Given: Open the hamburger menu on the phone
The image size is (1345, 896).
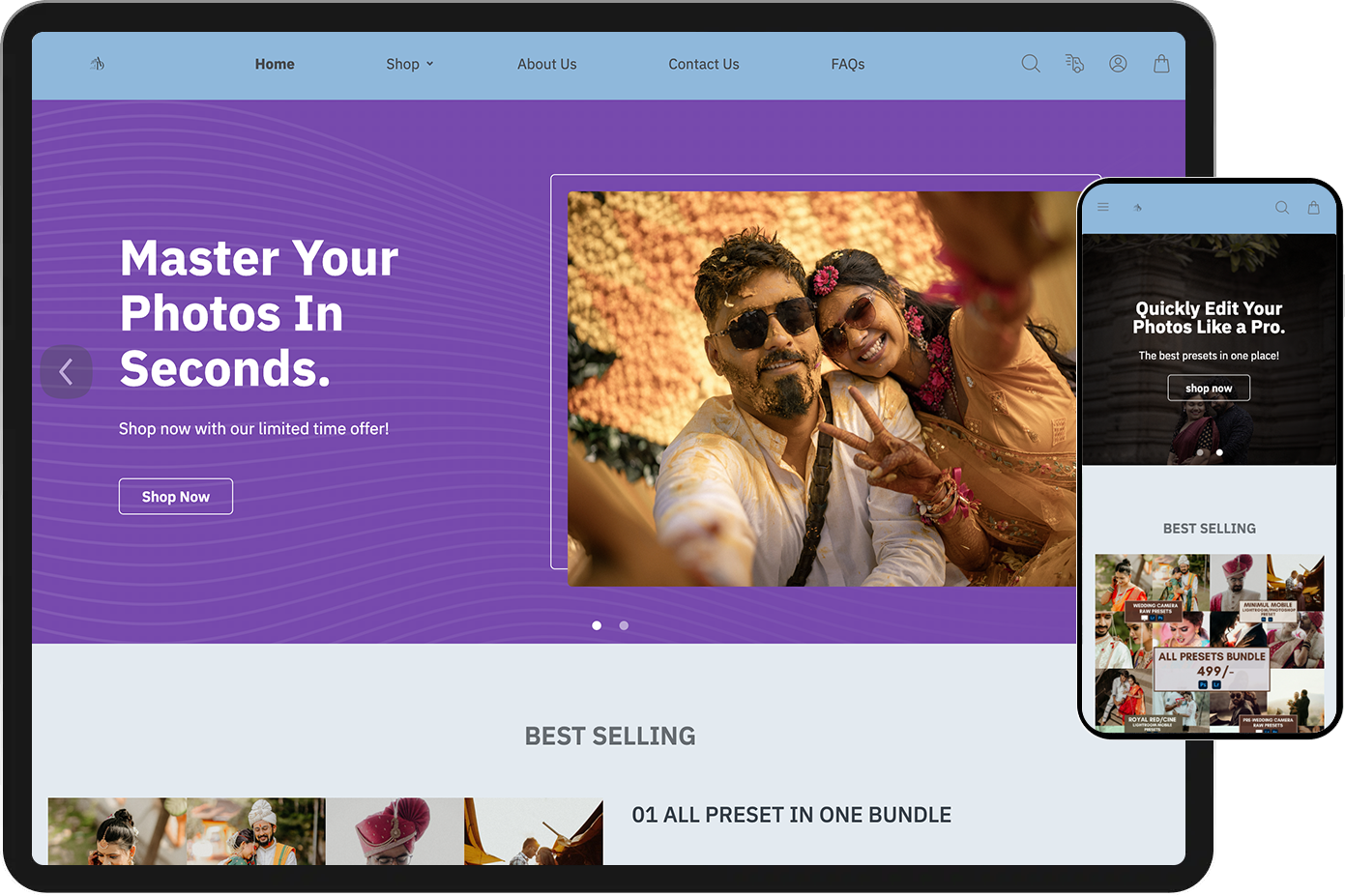Looking at the screenshot, I should pyautogui.click(x=1103, y=207).
